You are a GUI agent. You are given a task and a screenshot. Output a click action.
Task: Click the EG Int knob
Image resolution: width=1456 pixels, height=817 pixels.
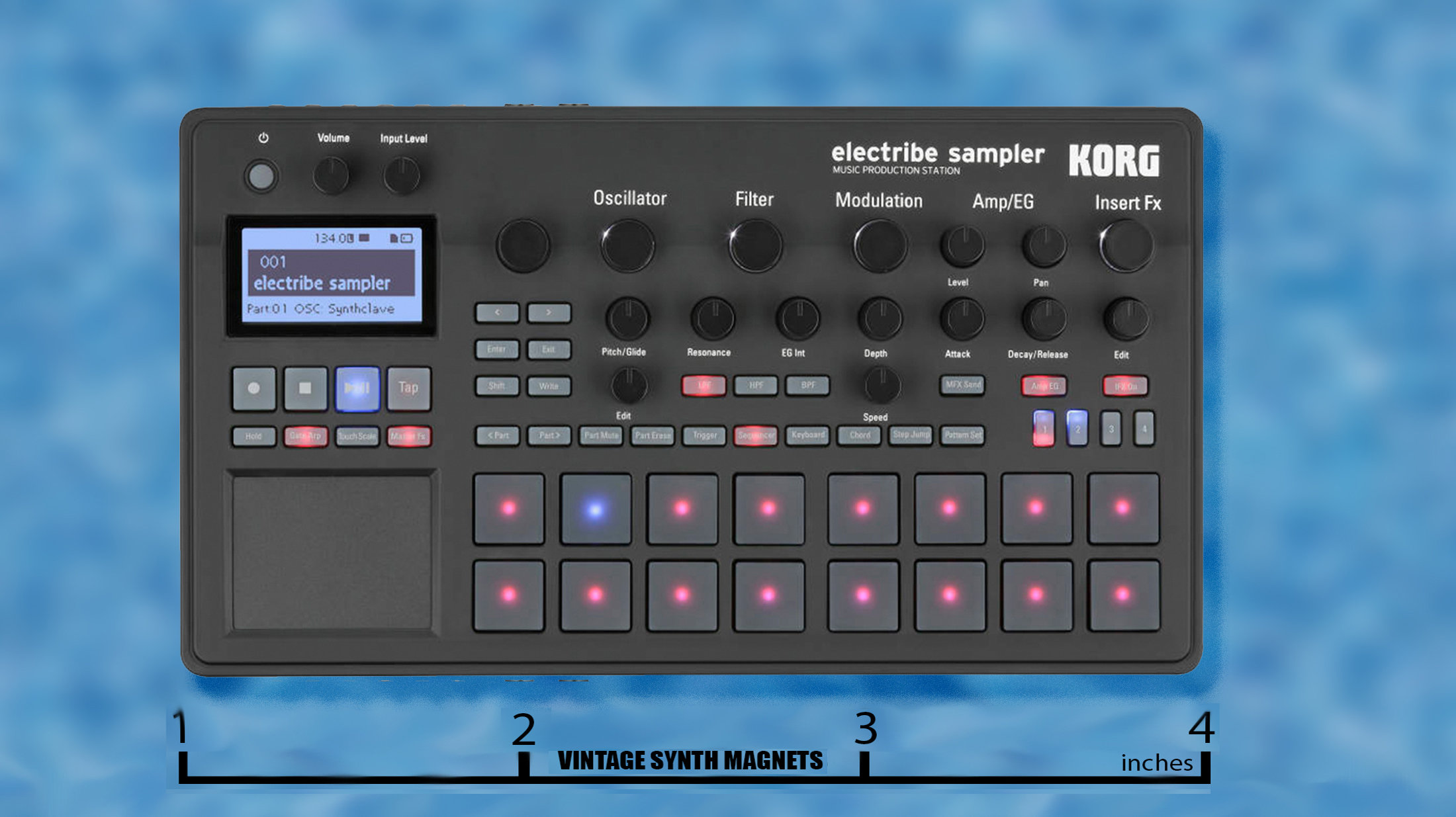(798, 318)
